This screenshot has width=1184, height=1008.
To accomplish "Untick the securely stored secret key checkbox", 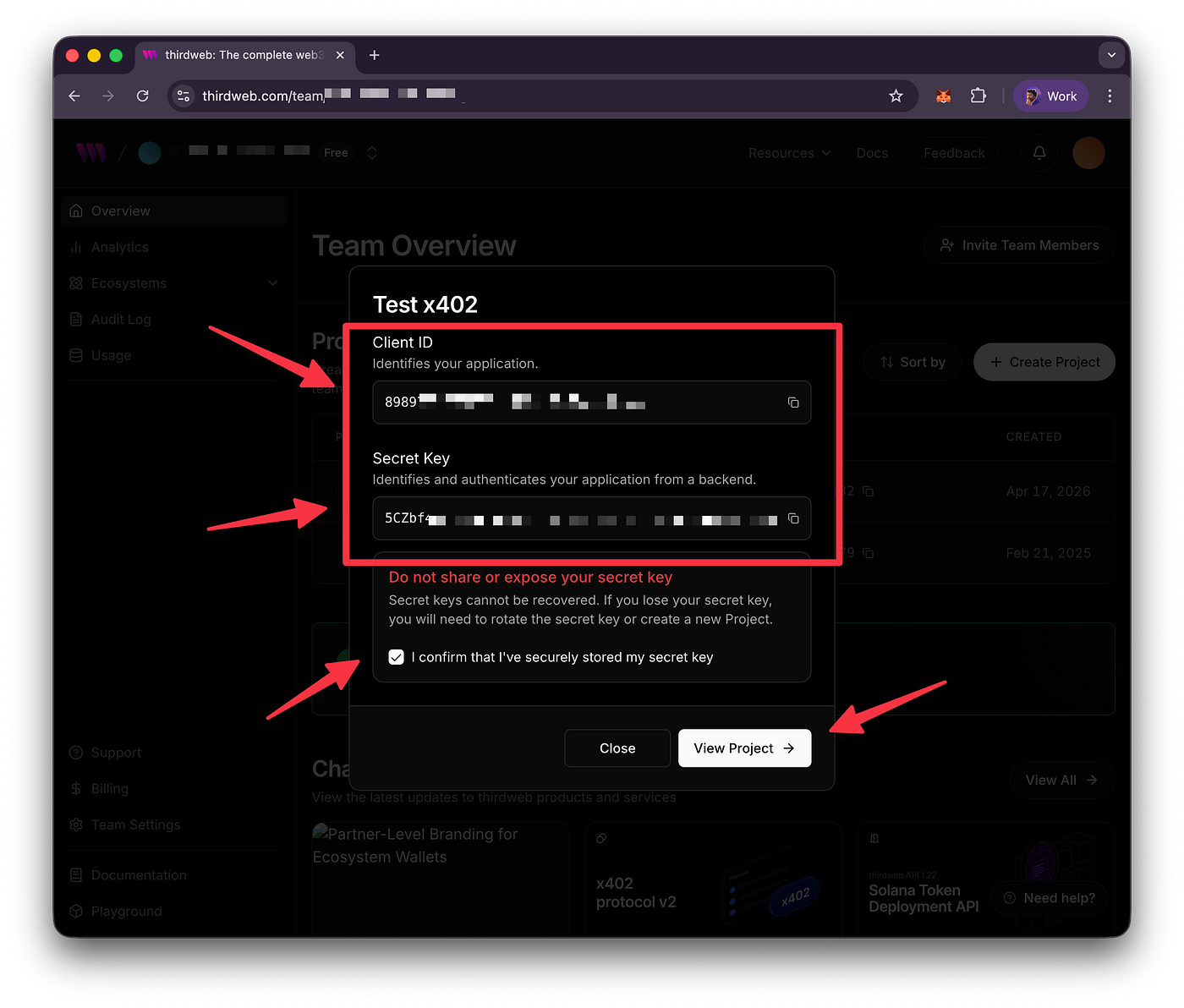I will tap(396, 657).
